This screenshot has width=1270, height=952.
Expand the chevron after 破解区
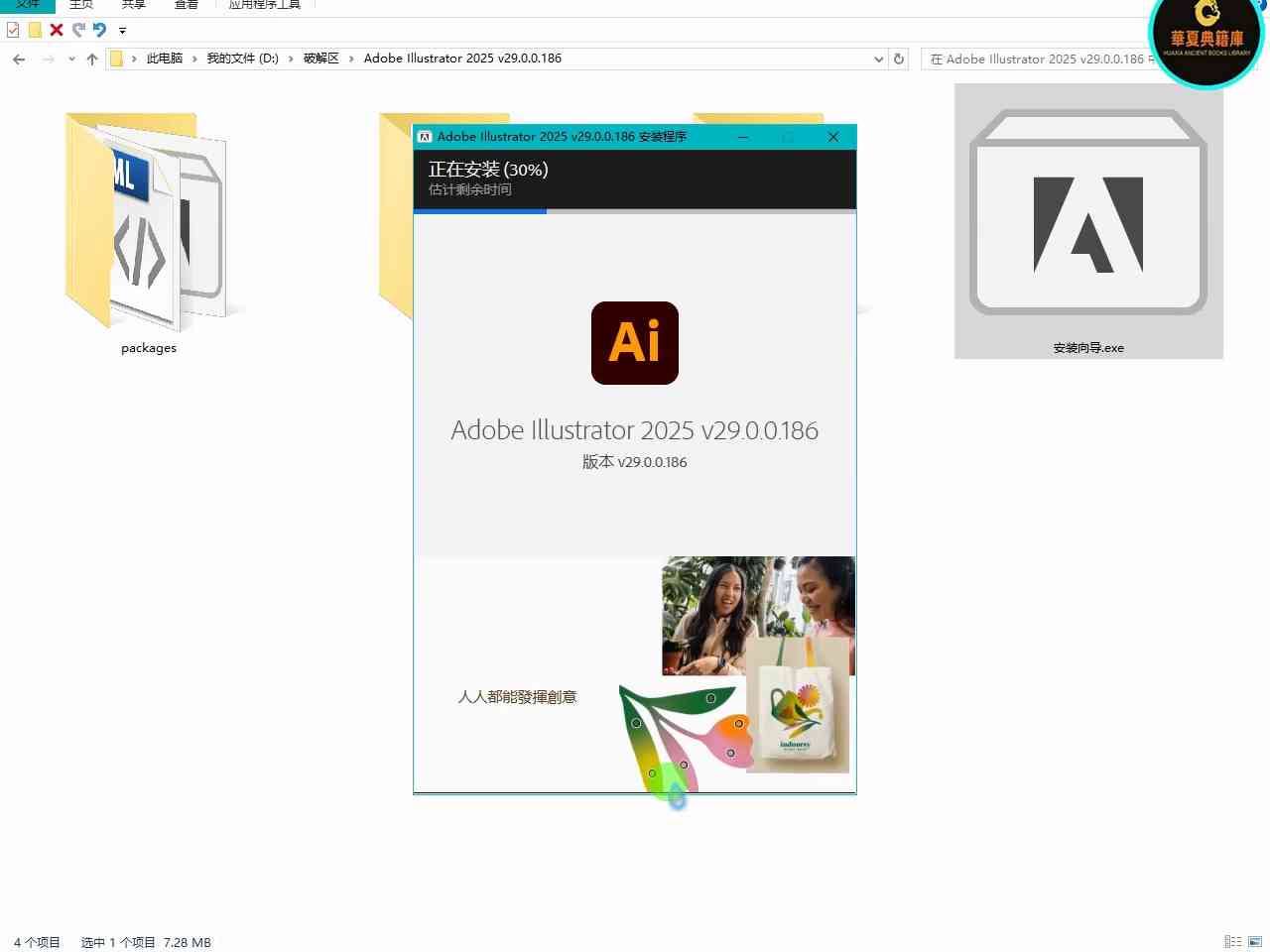[351, 59]
